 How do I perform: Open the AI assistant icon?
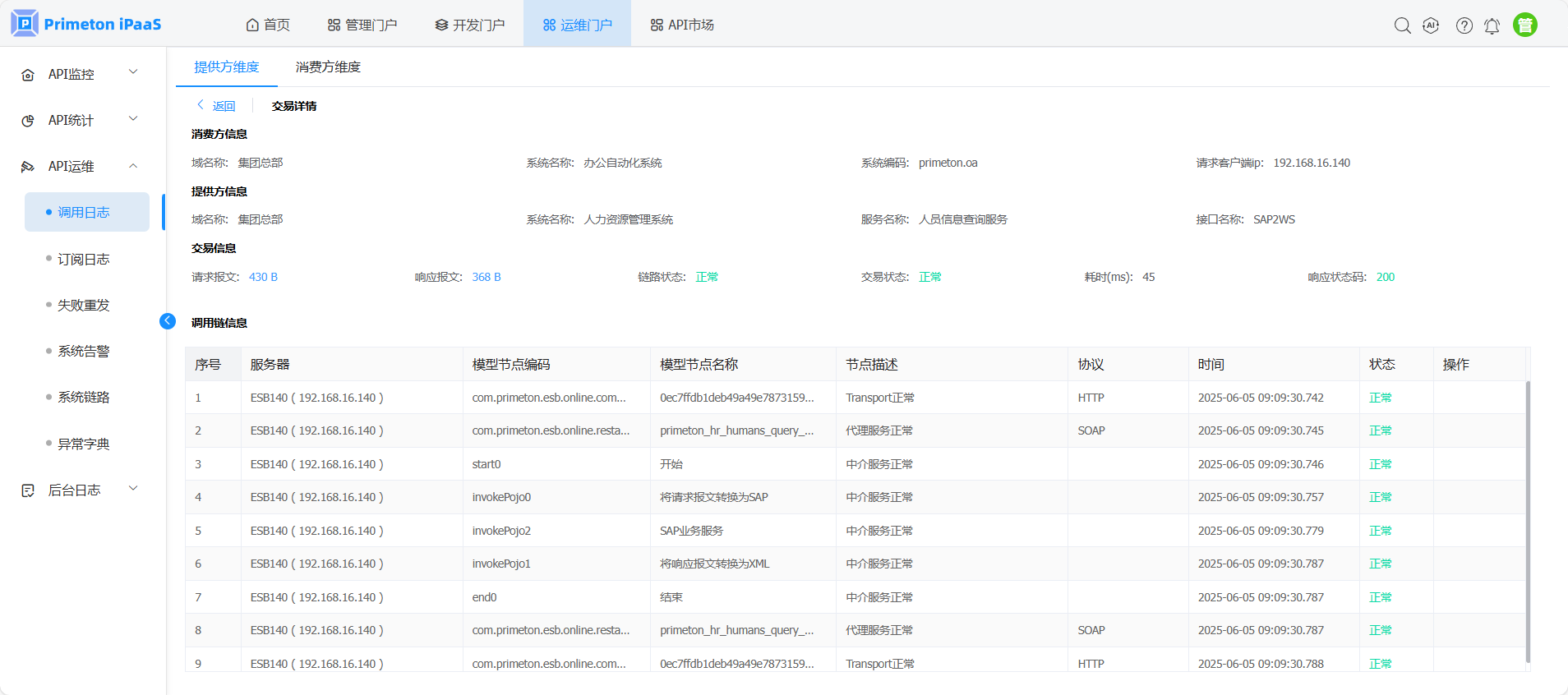coord(1431,25)
